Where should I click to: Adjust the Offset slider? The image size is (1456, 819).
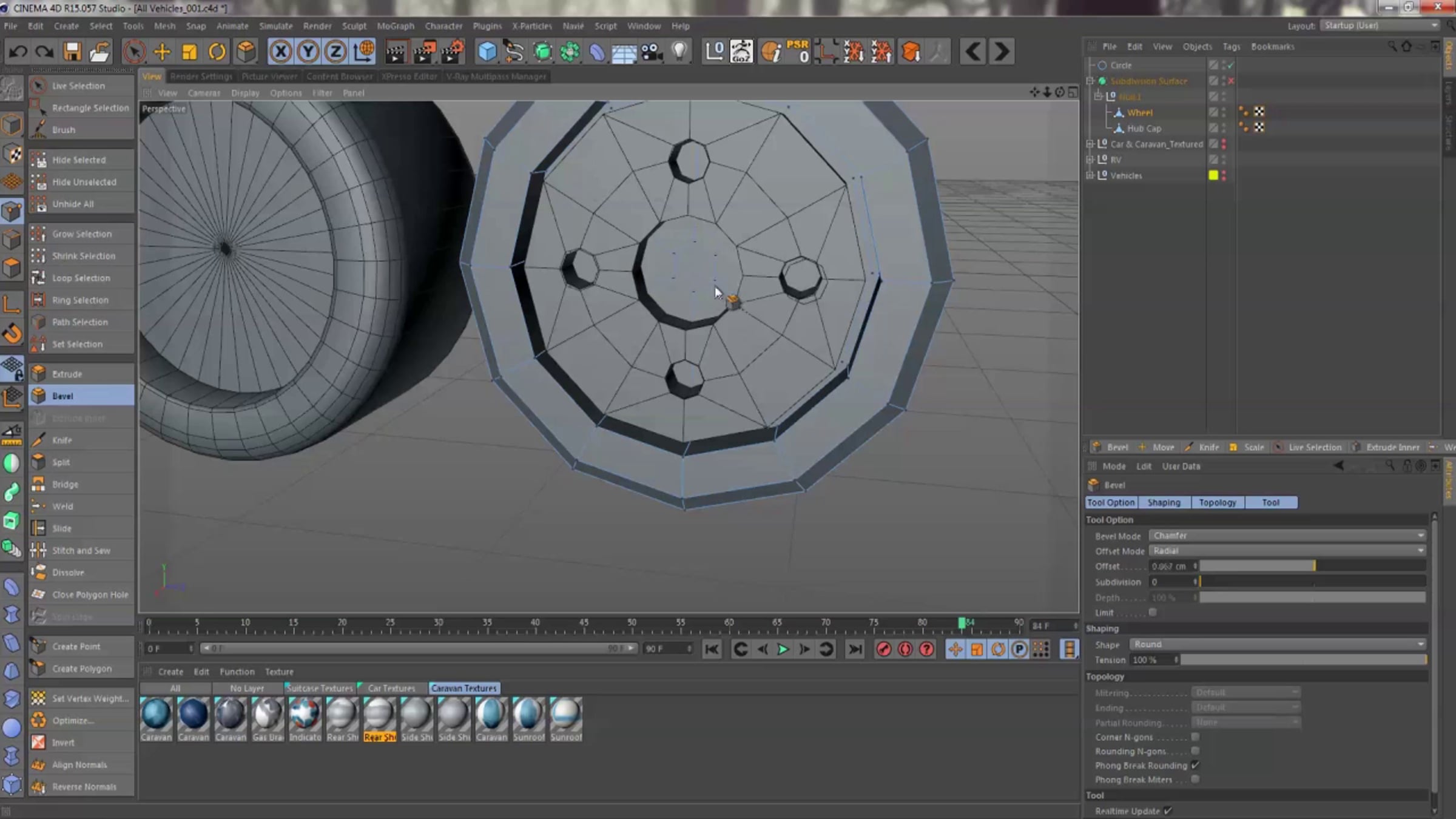(1312, 566)
